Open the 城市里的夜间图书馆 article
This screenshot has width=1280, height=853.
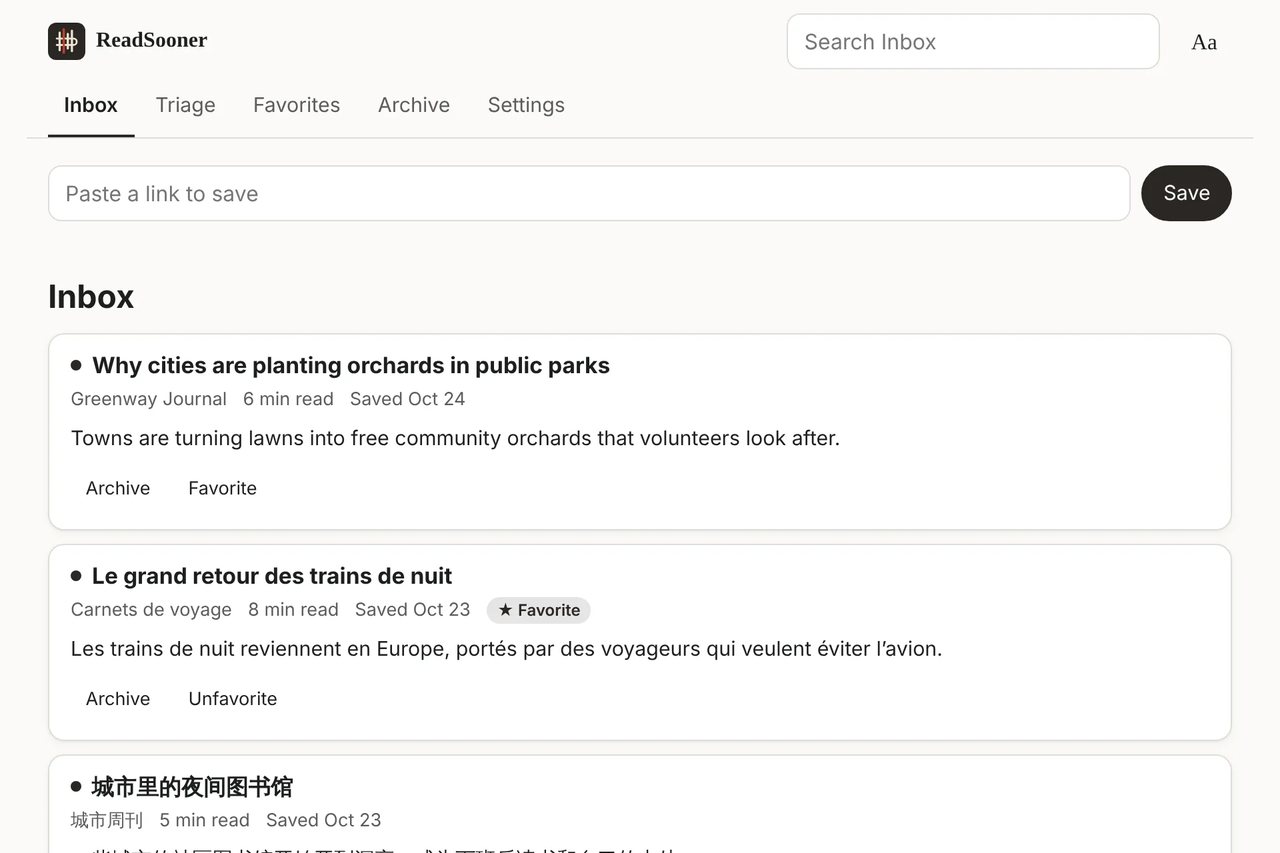[x=192, y=787]
